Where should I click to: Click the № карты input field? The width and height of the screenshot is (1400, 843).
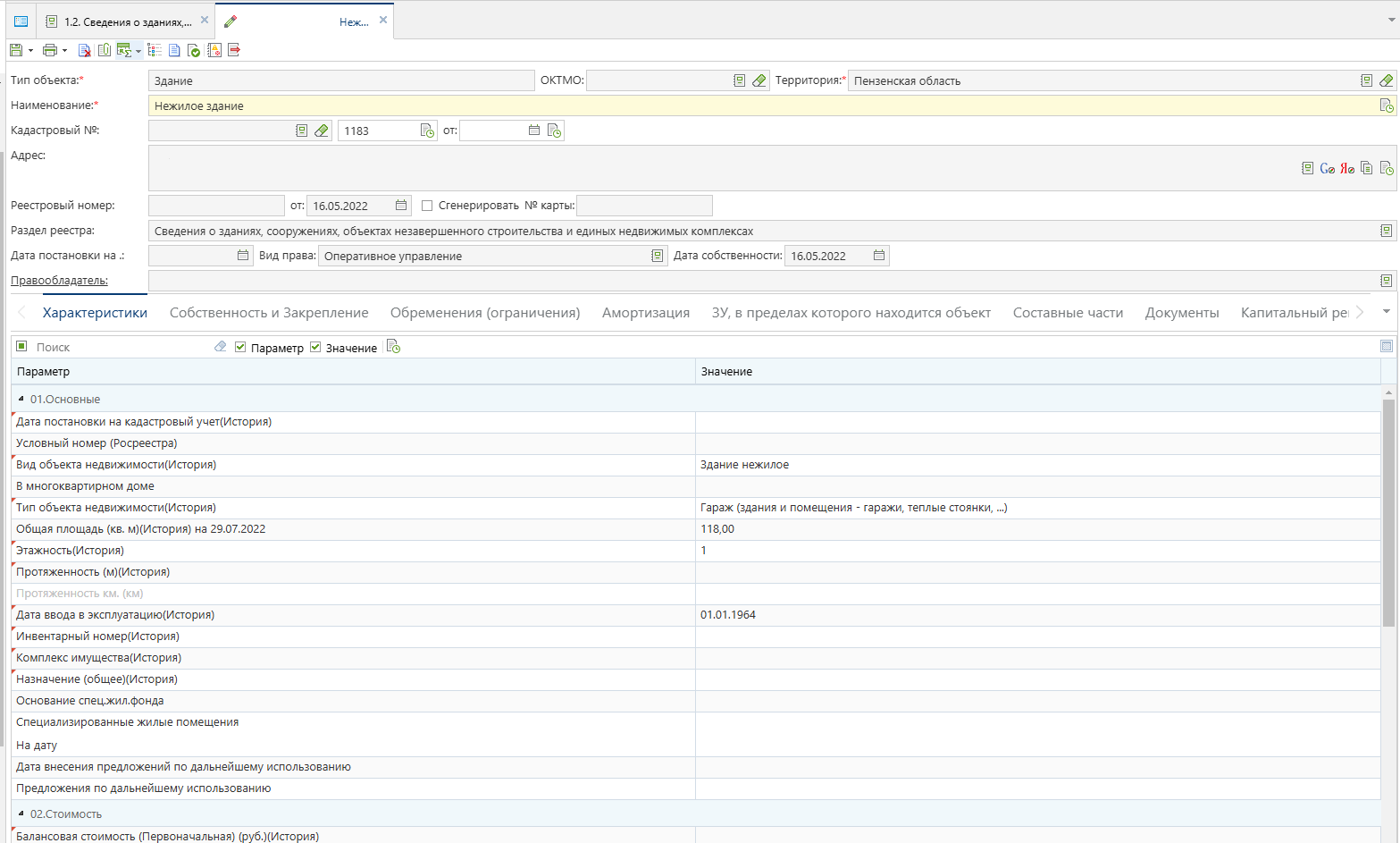644,206
